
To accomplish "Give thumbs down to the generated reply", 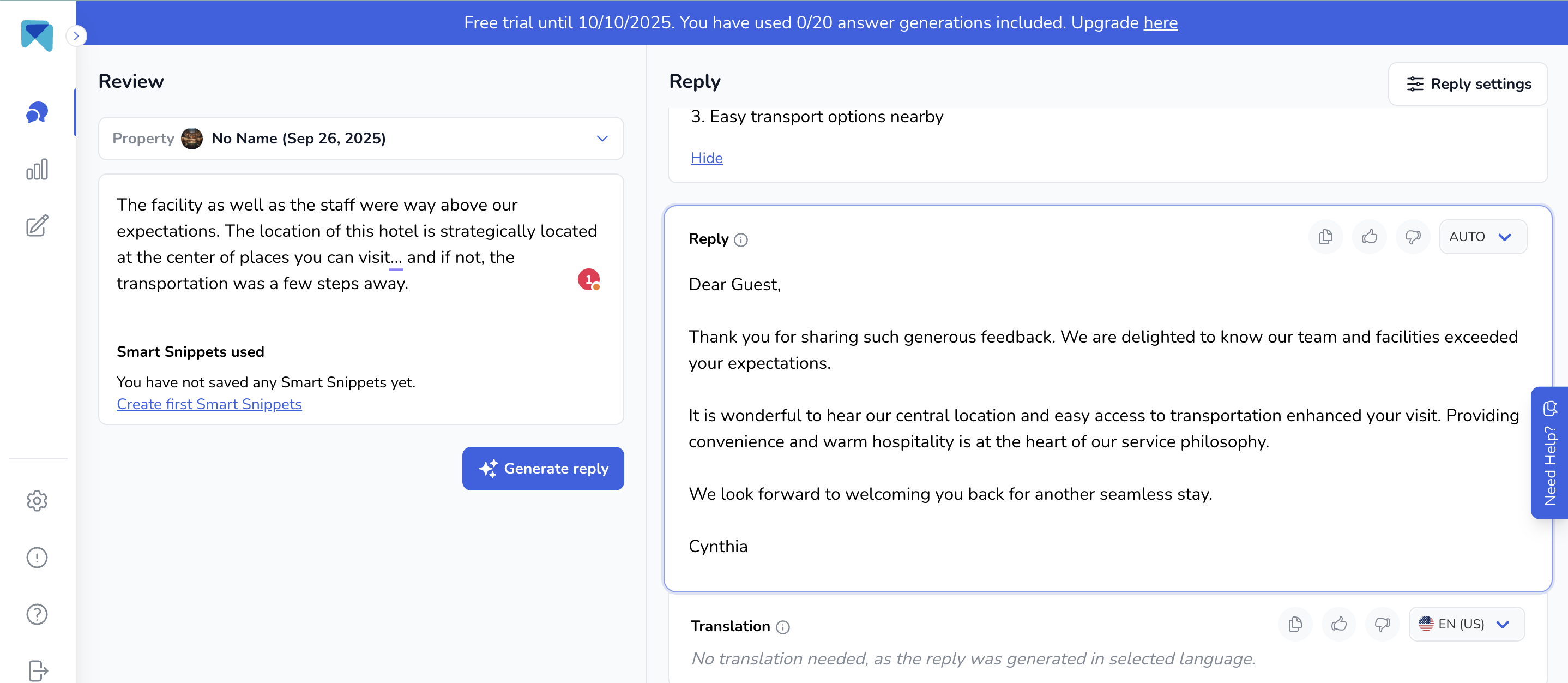I will [1413, 236].
